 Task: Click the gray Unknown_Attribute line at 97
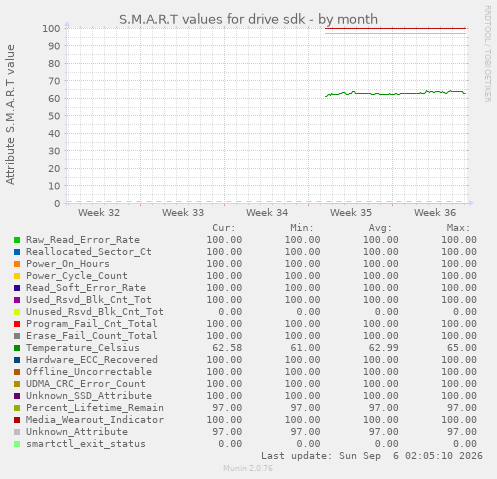(x=395, y=33)
